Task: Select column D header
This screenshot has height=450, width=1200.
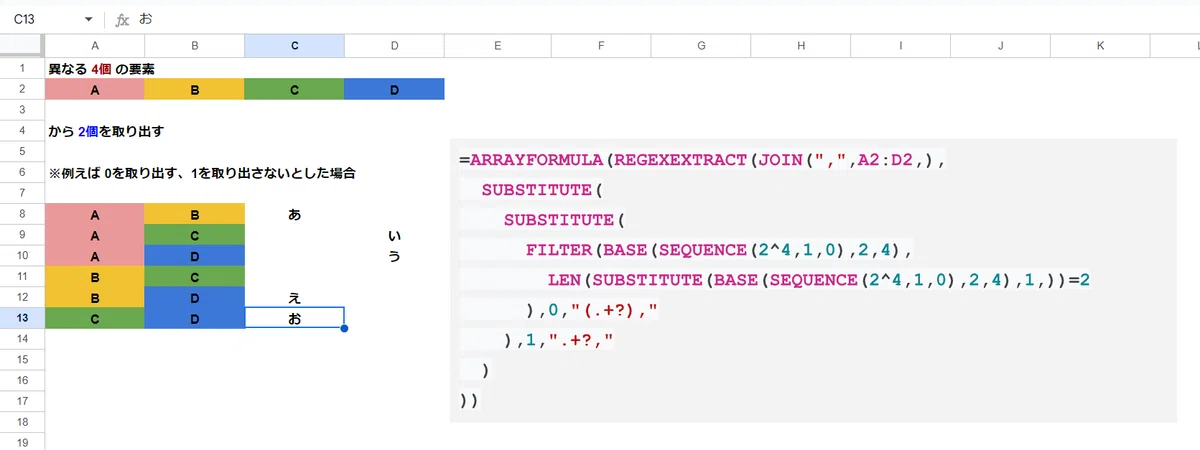Action: tap(395, 47)
